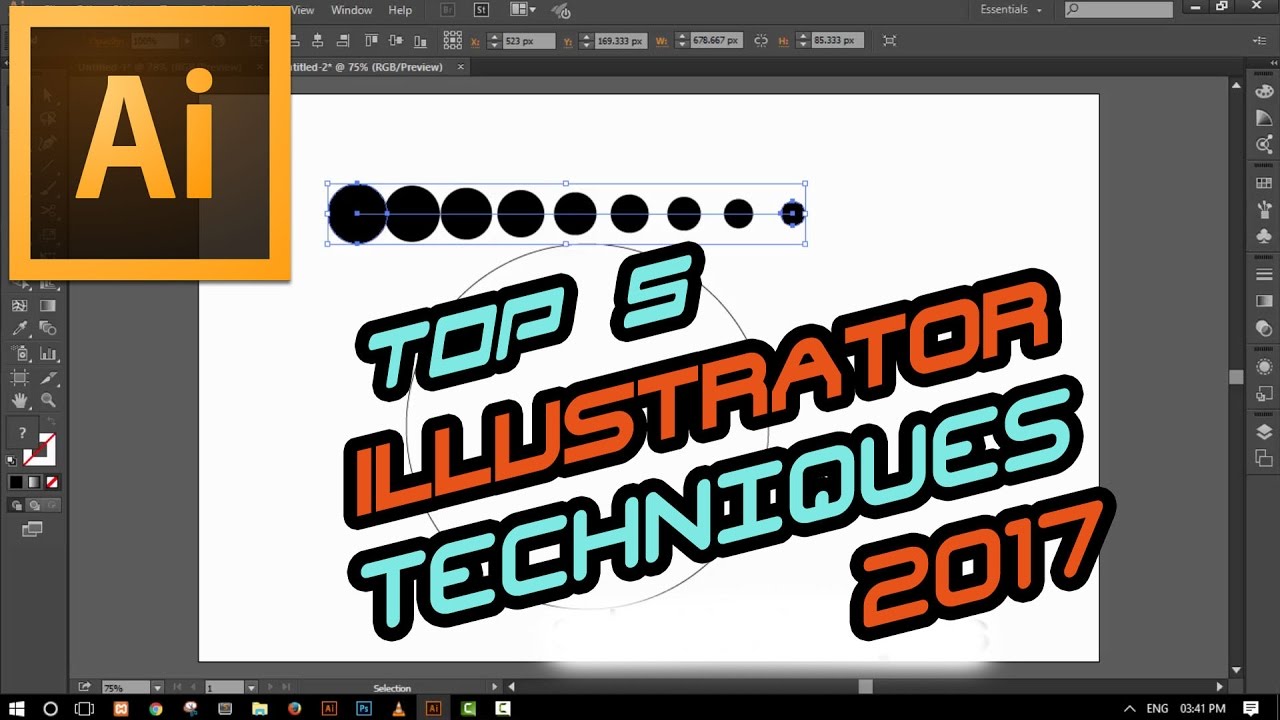Screen dimensions: 1280x720
Task: Open the Layers panel icon
Action: (x=1264, y=432)
